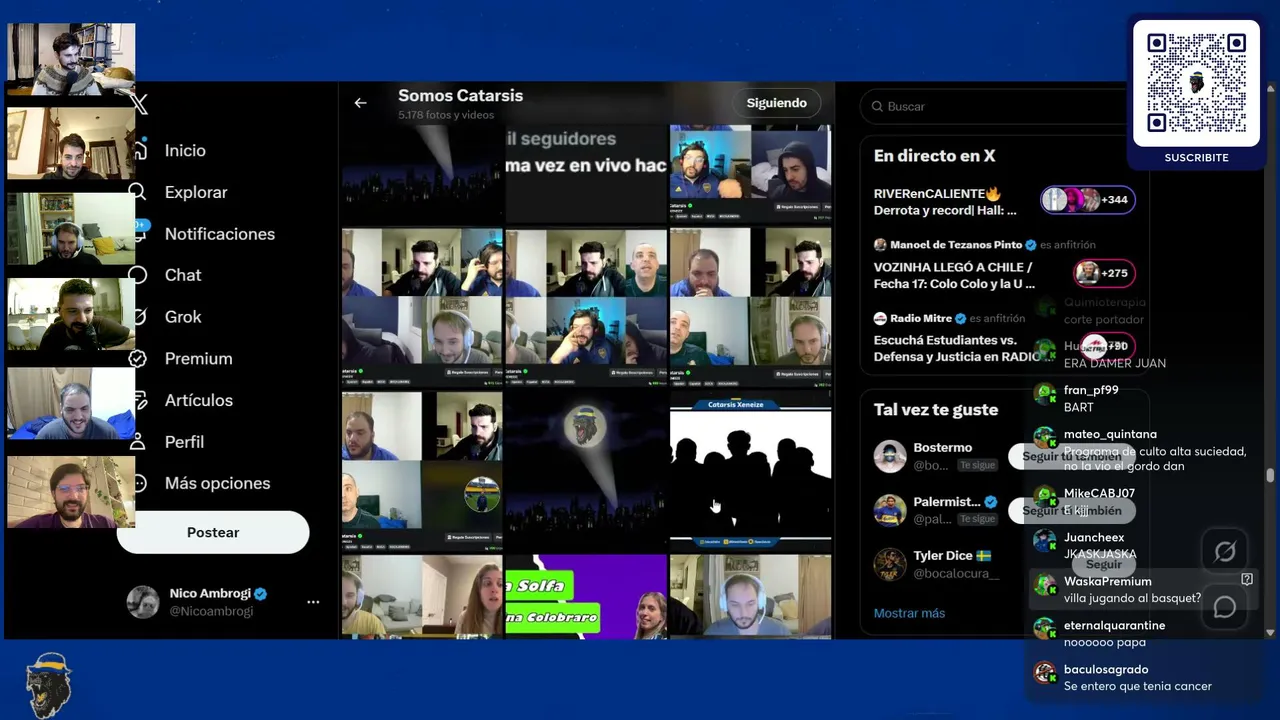The image size is (1280, 720).
Task: Click Juancheex's chat avatar
Action: (1045, 541)
